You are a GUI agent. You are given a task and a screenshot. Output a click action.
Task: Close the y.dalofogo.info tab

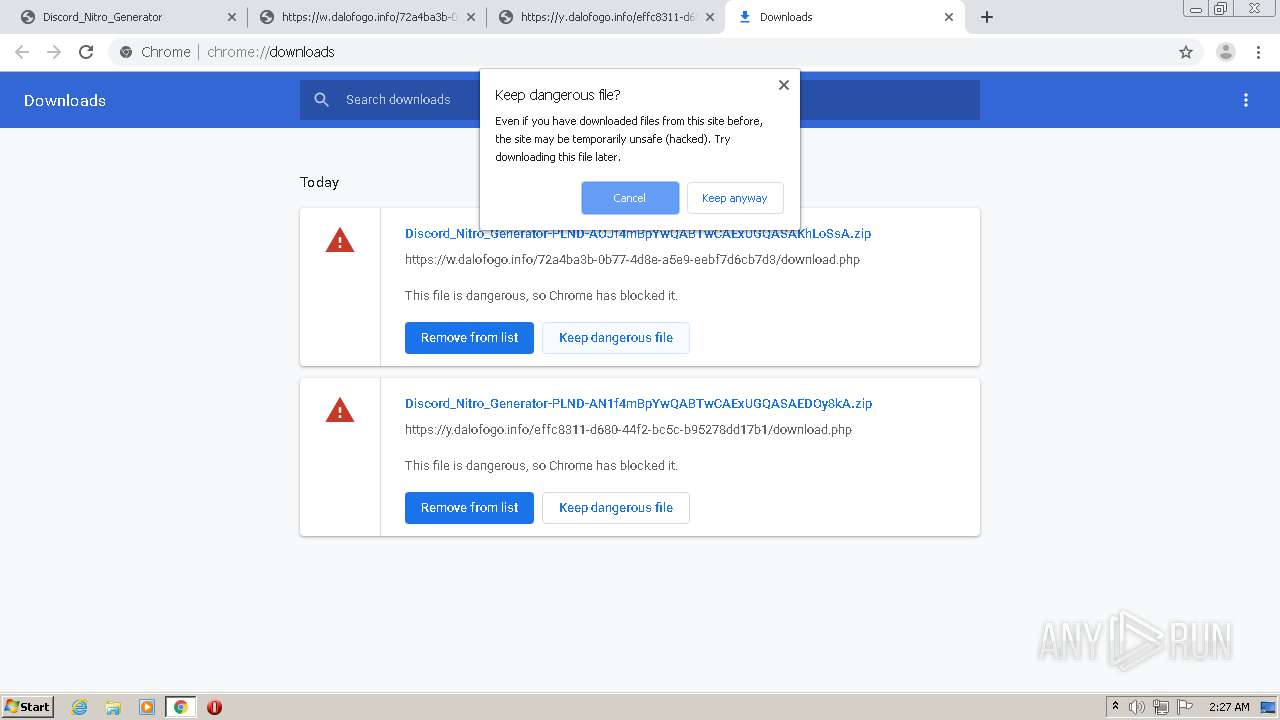click(710, 17)
